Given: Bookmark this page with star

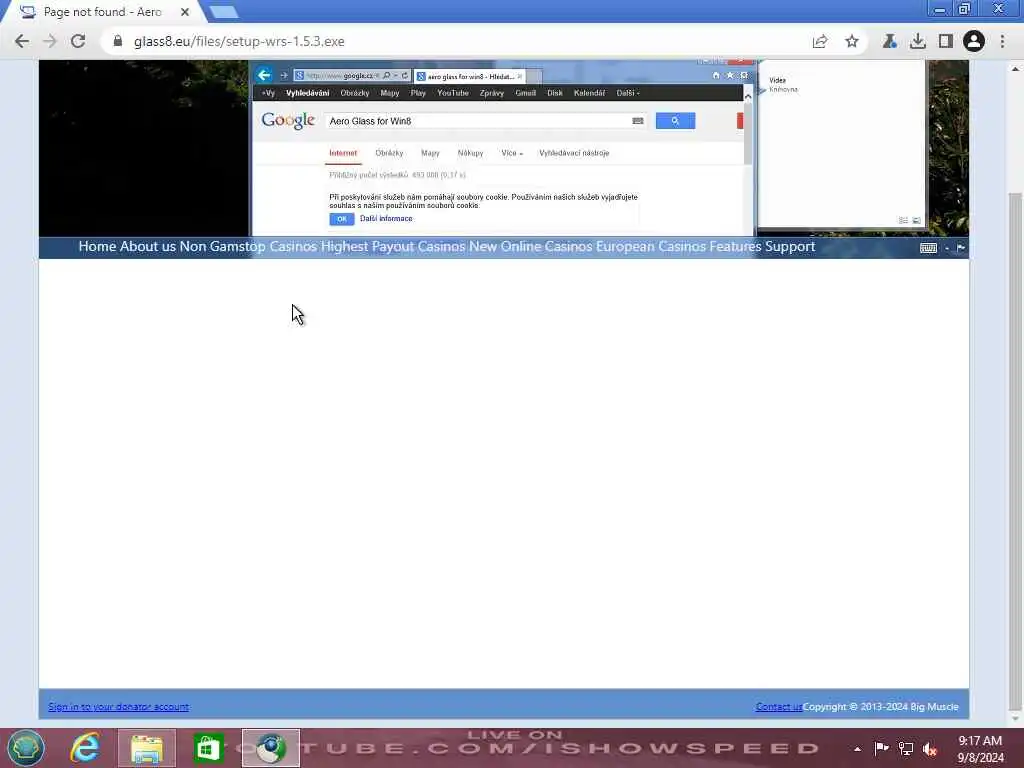Looking at the screenshot, I should pos(852,41).
